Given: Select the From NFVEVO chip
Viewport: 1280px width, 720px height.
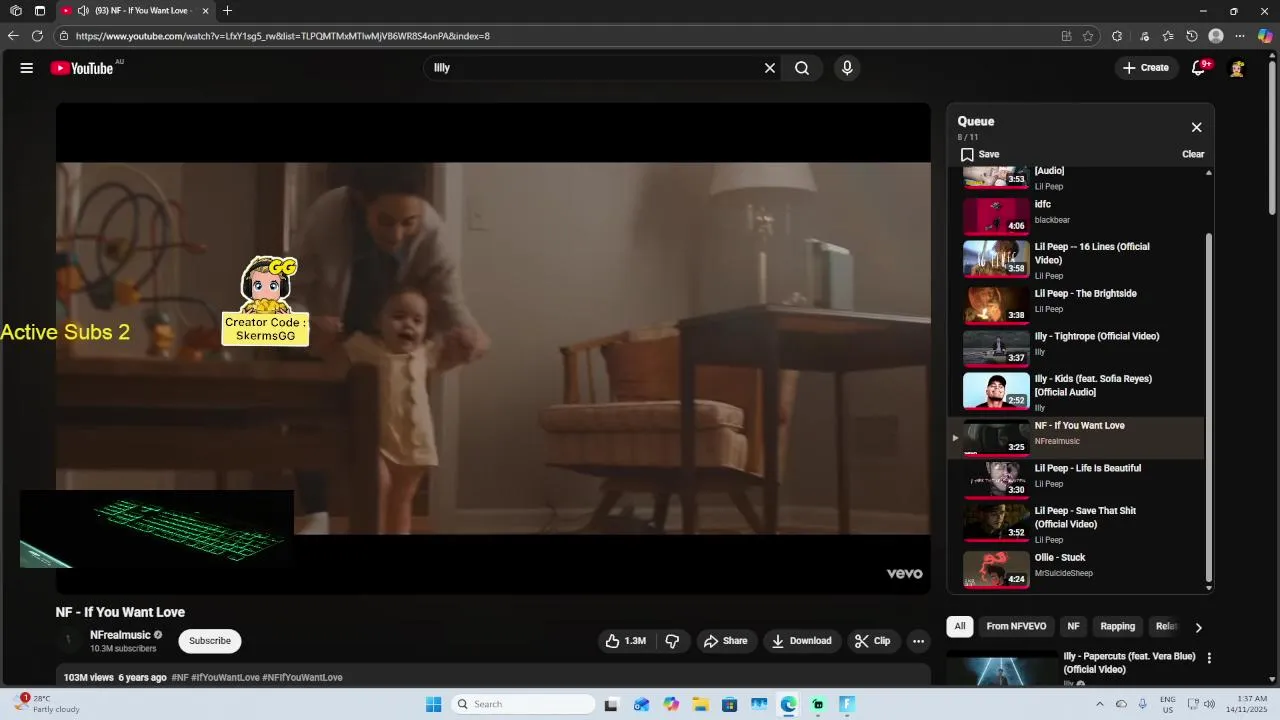Looking at the screenshot, I should coord(1016,626).
